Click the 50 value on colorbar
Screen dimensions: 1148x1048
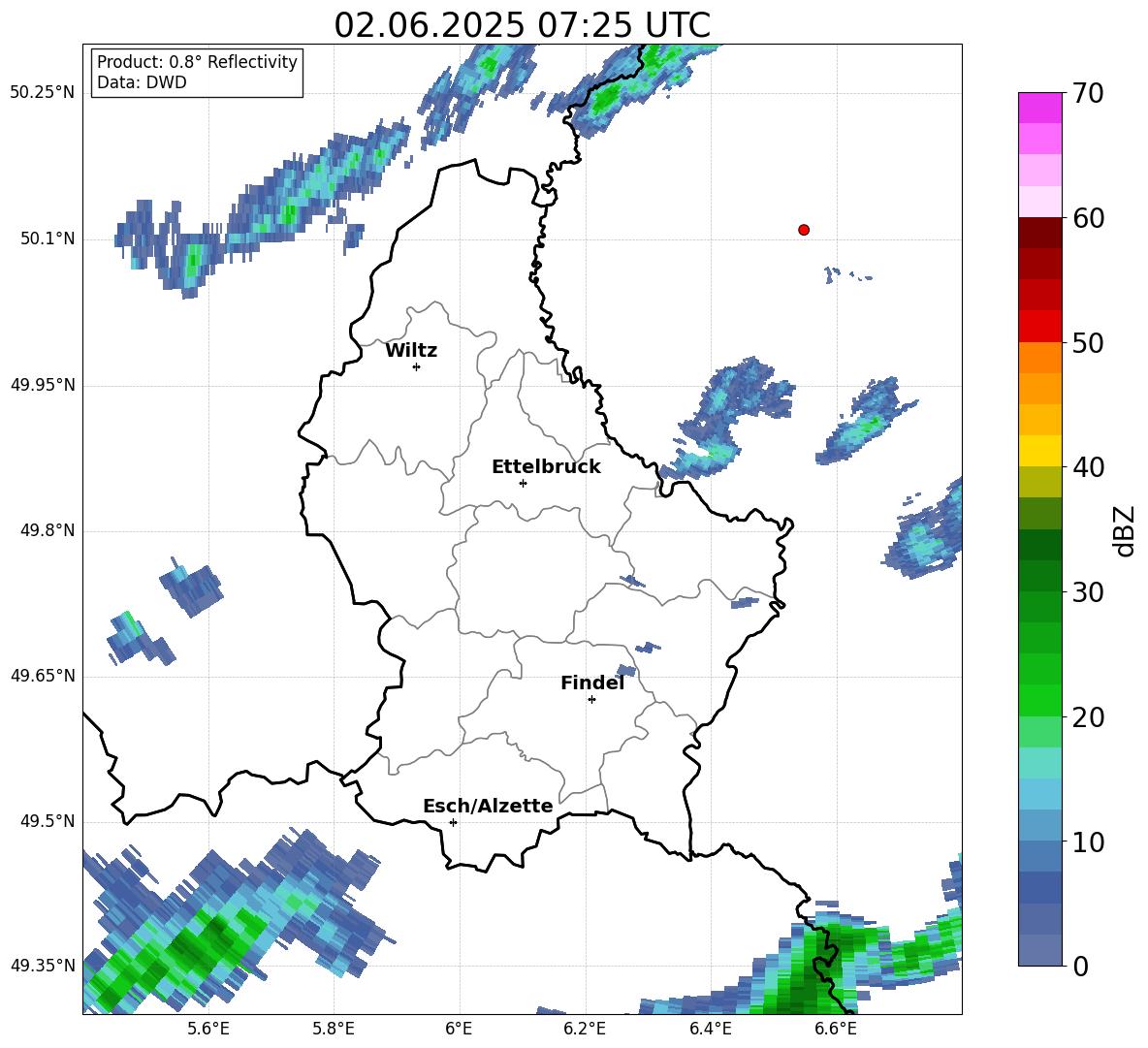1087,342
